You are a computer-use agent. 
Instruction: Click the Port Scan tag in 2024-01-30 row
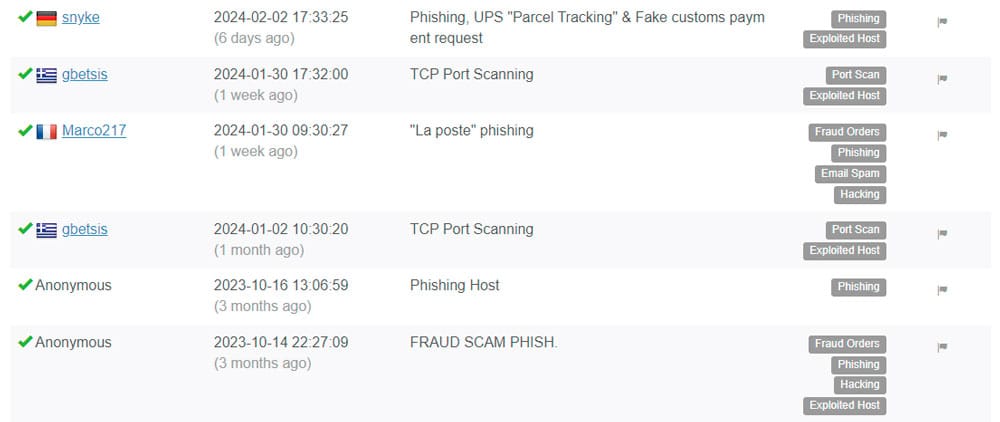(855, 75)
